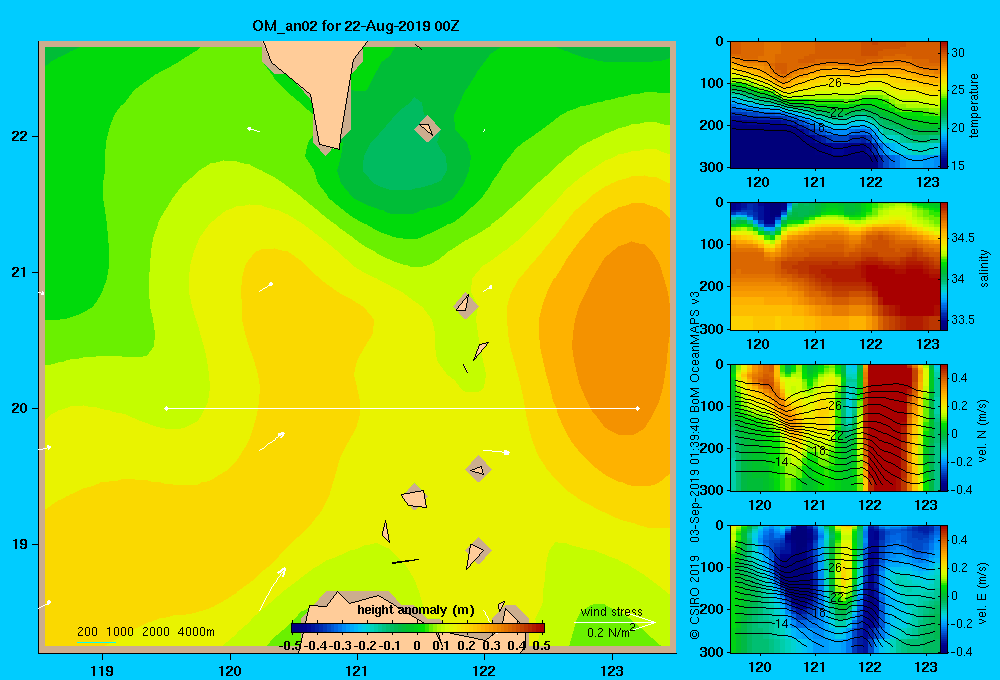1000x680 pixels.
Task: Click the salinity color scale bar
Action: point(944,266)
